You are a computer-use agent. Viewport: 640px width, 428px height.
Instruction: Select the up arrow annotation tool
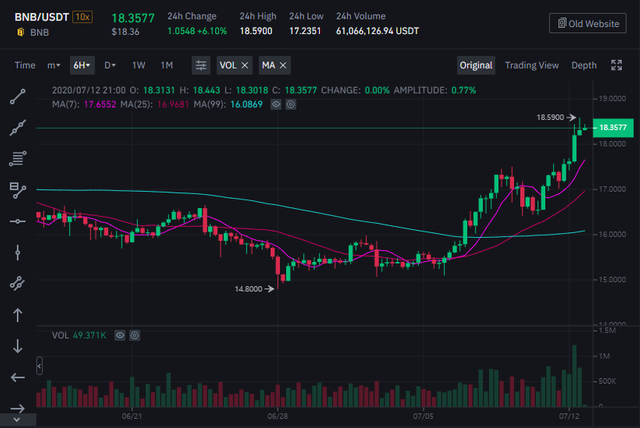(x=18, y=315)
